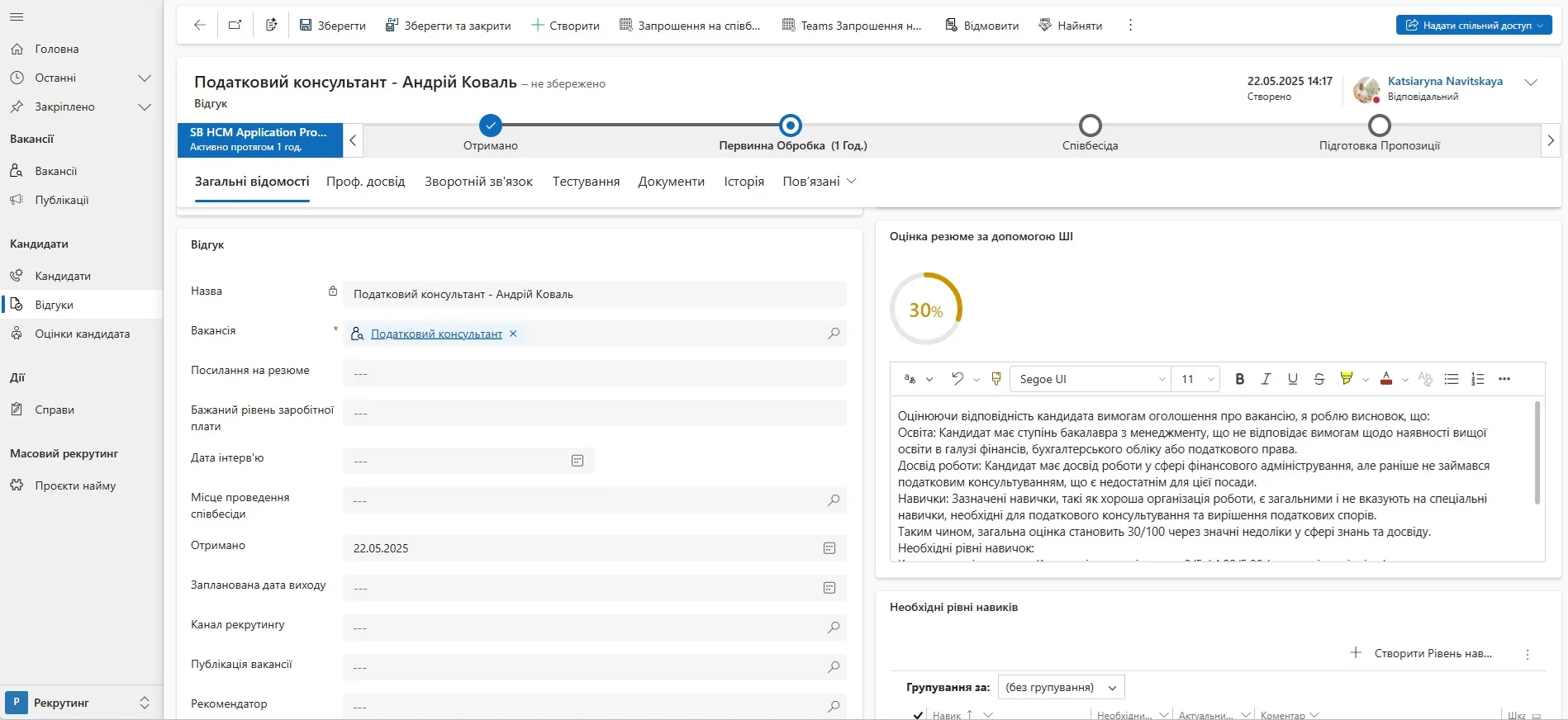Open the hamburger navigation menu

[x=17, y=17]
